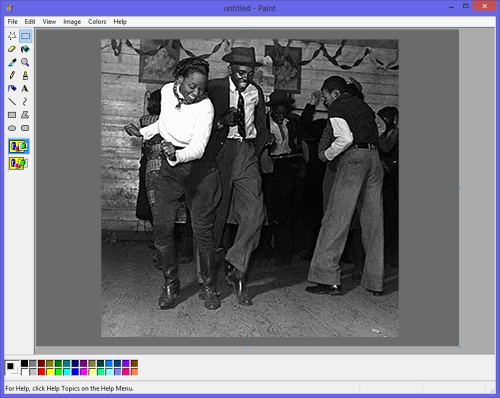Activate the Pick Color eyedropper tool

[x=12, y=62]
